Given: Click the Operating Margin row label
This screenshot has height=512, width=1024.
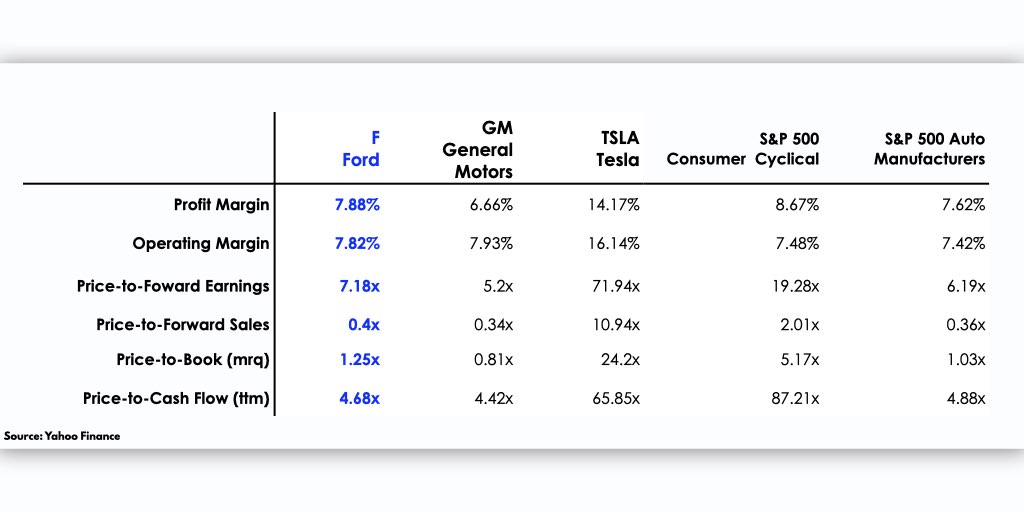Looking at the screenshot, I should [x=201, y=244].
